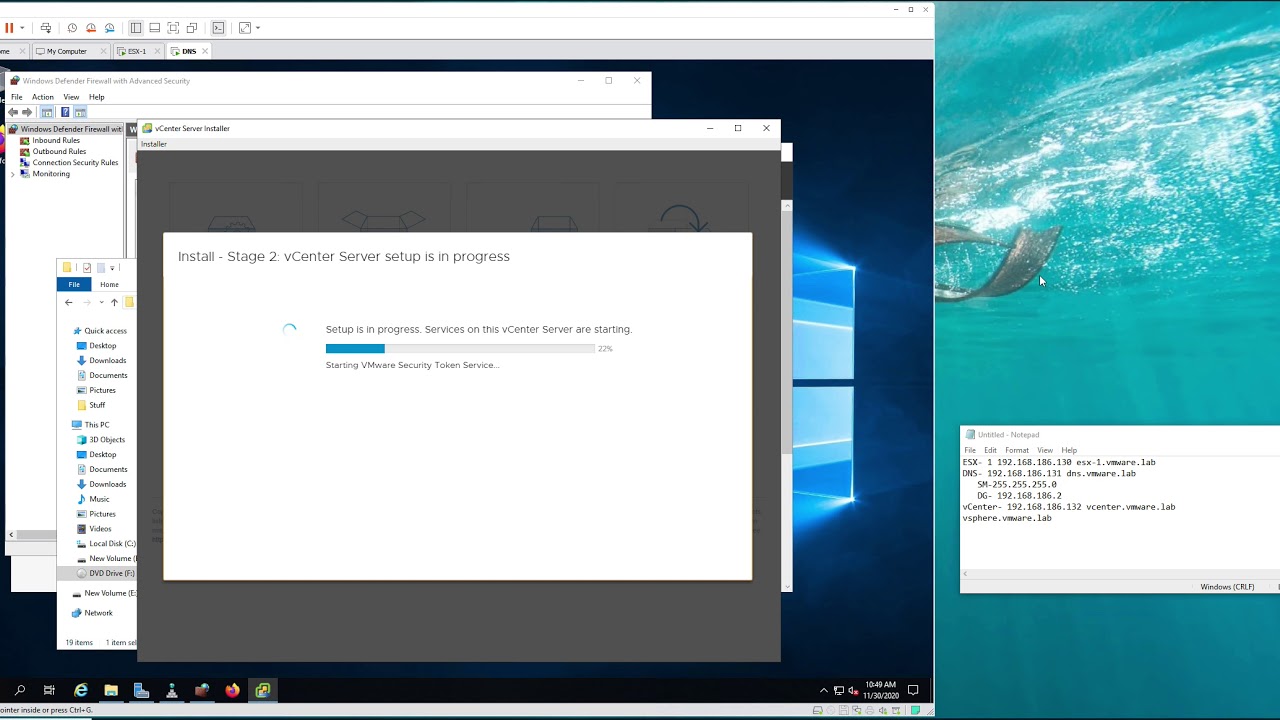Click the show/hide console tree icon in Firewall toolbar

47,112
